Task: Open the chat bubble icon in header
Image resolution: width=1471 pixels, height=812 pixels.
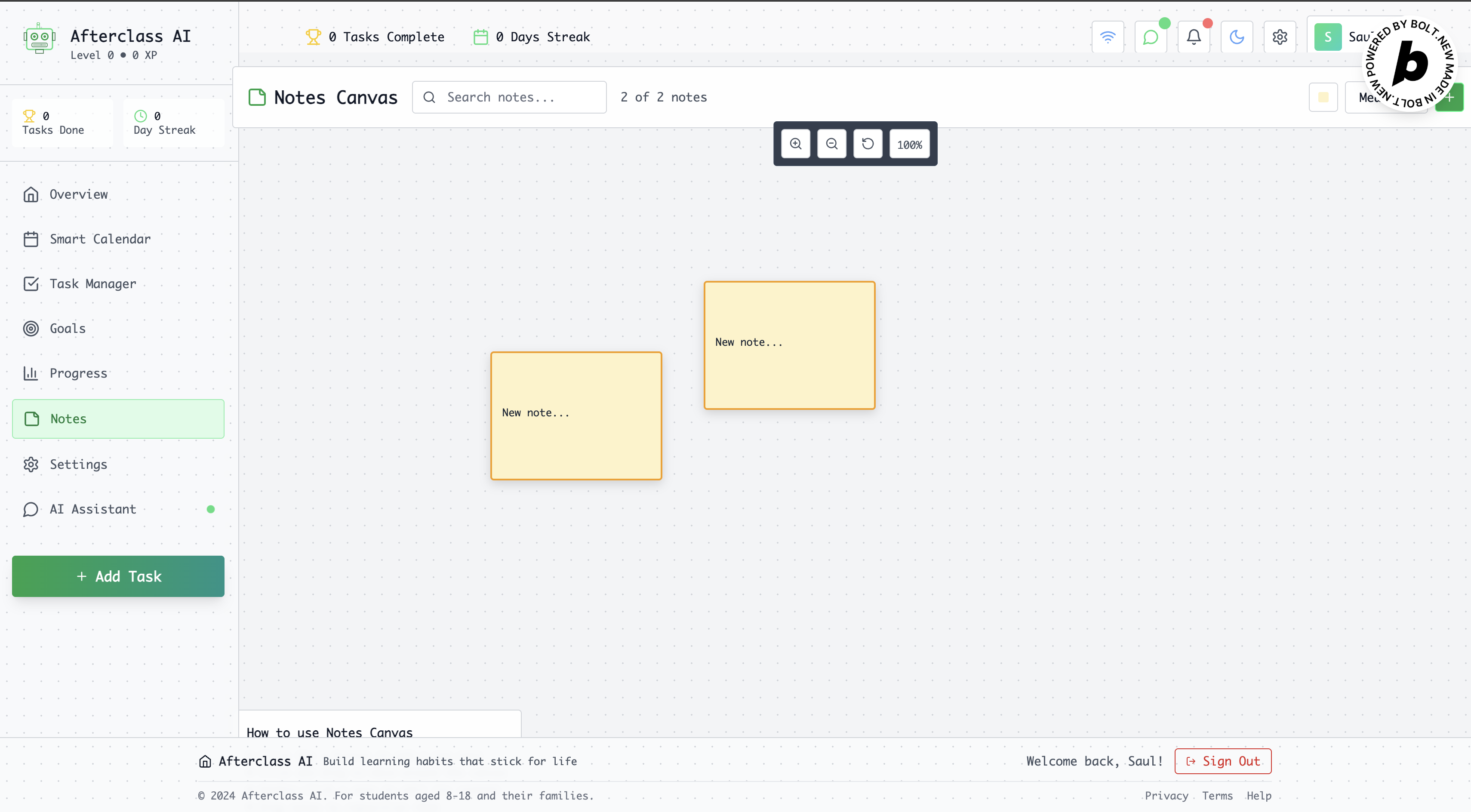Action: (x=1150, y=37)
